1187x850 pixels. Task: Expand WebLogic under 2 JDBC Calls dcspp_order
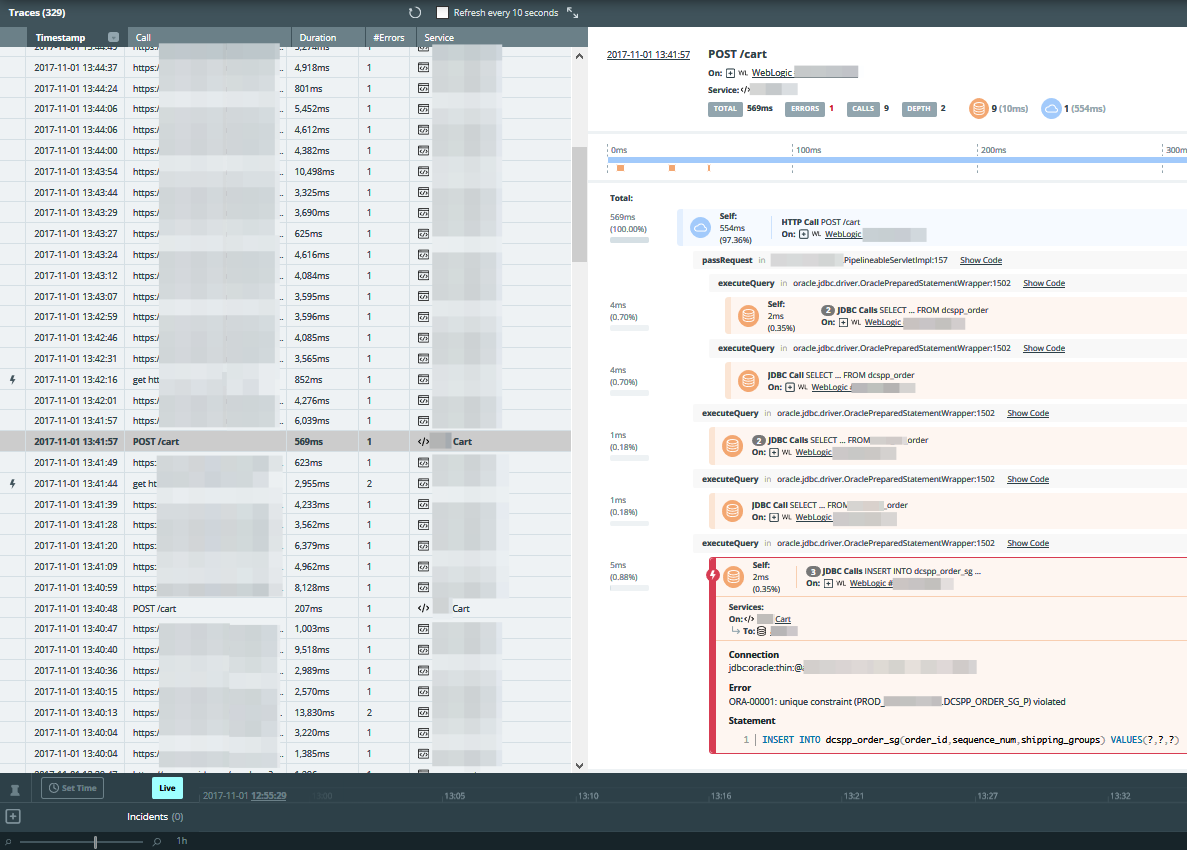tap(843, 322)
